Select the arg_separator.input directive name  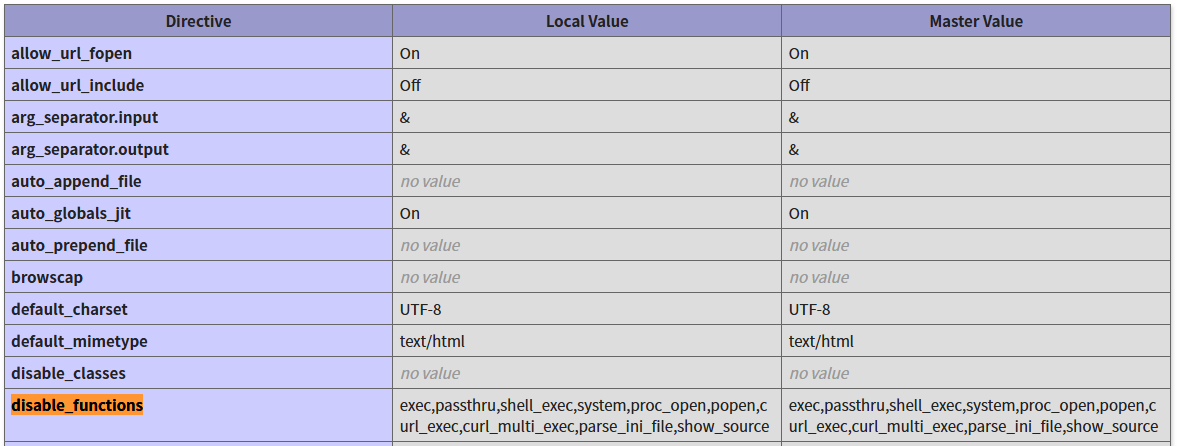coord(84,117)
